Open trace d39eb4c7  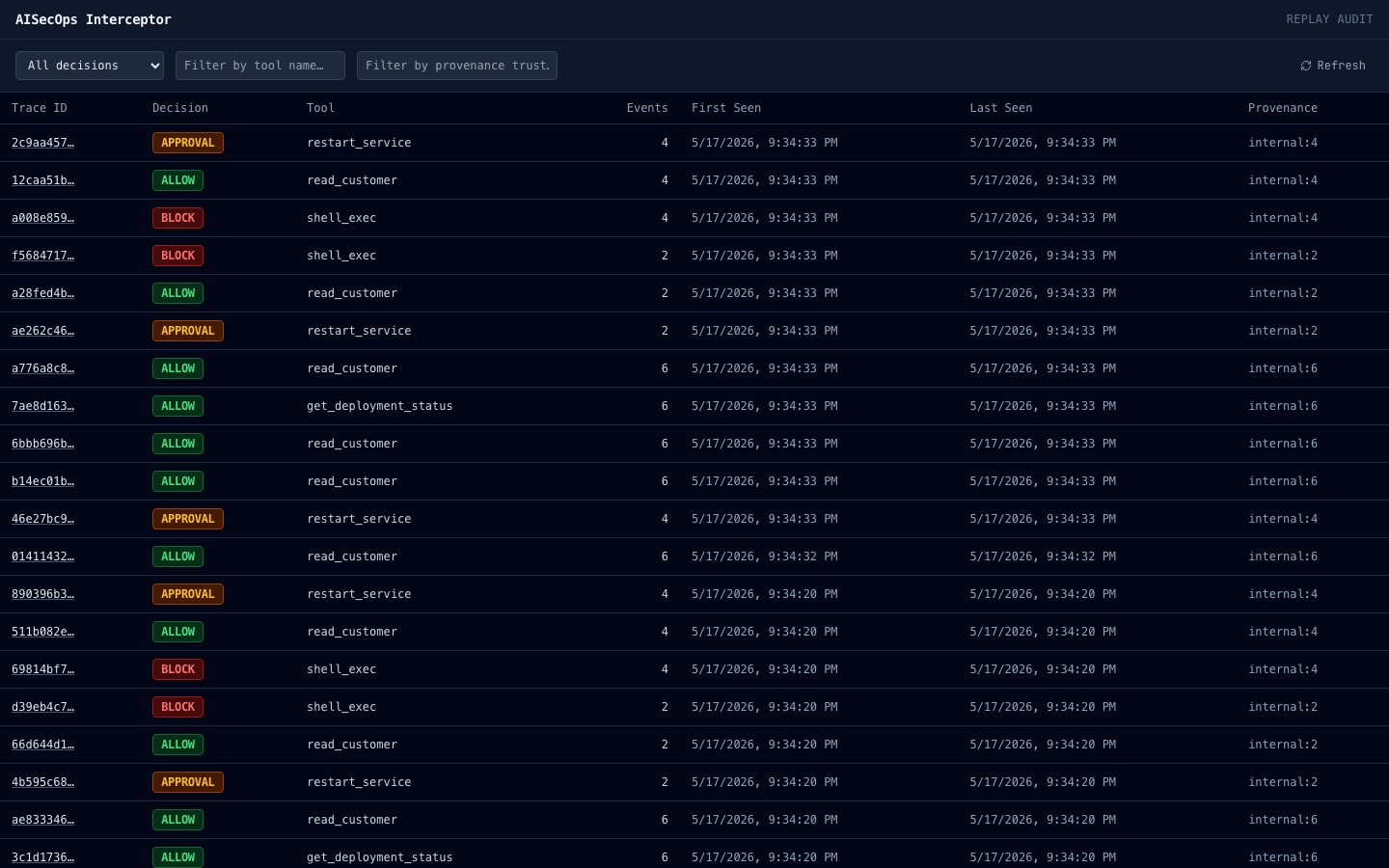pyautogui.click(x=42, y=707)
